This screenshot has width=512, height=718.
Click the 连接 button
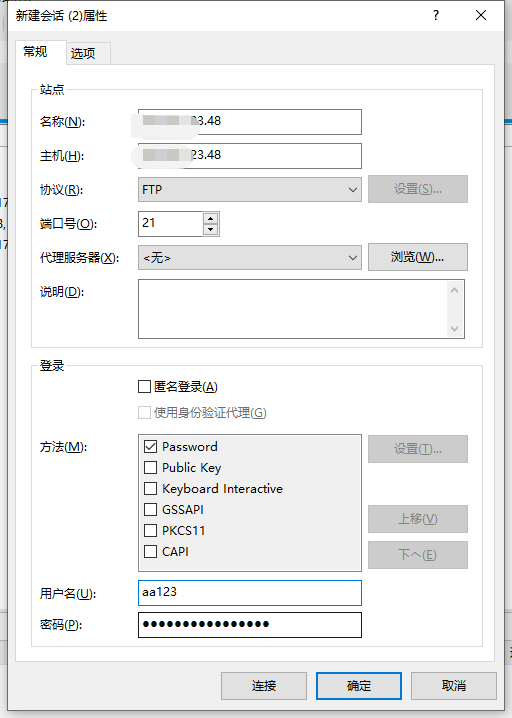(x=264, y=685)
